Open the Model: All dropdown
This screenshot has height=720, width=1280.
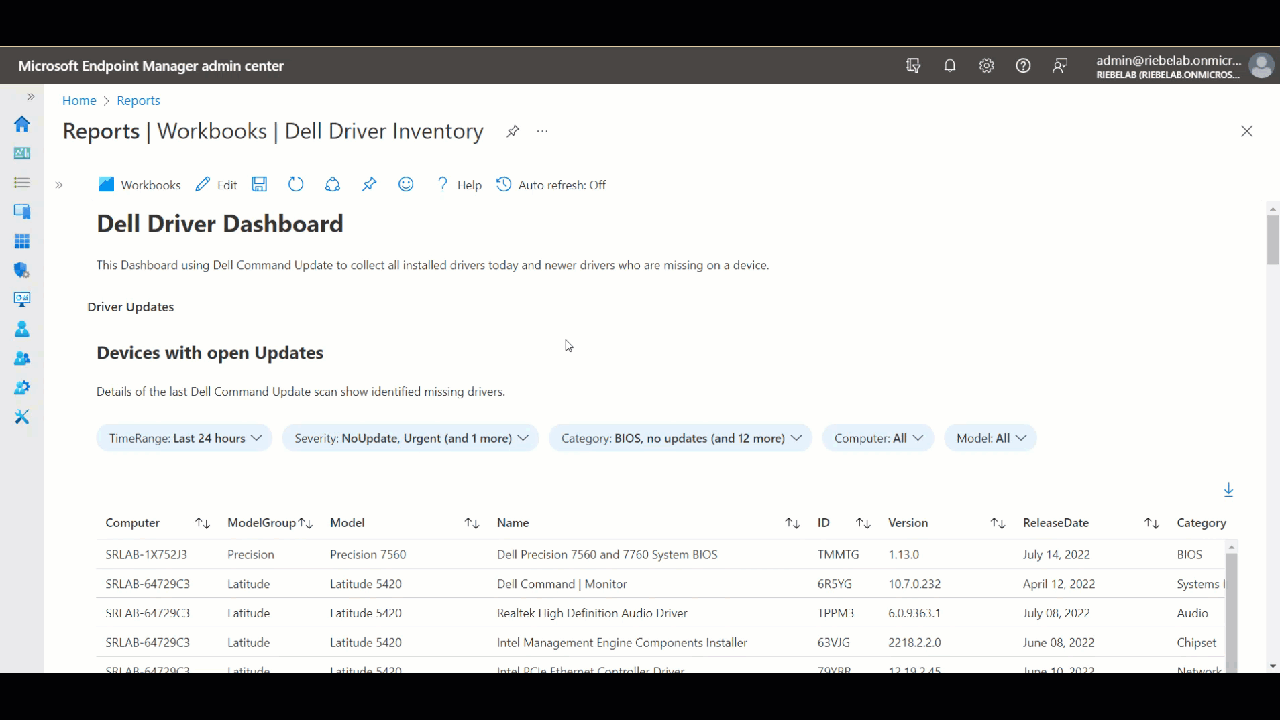[x=990, y=438]
